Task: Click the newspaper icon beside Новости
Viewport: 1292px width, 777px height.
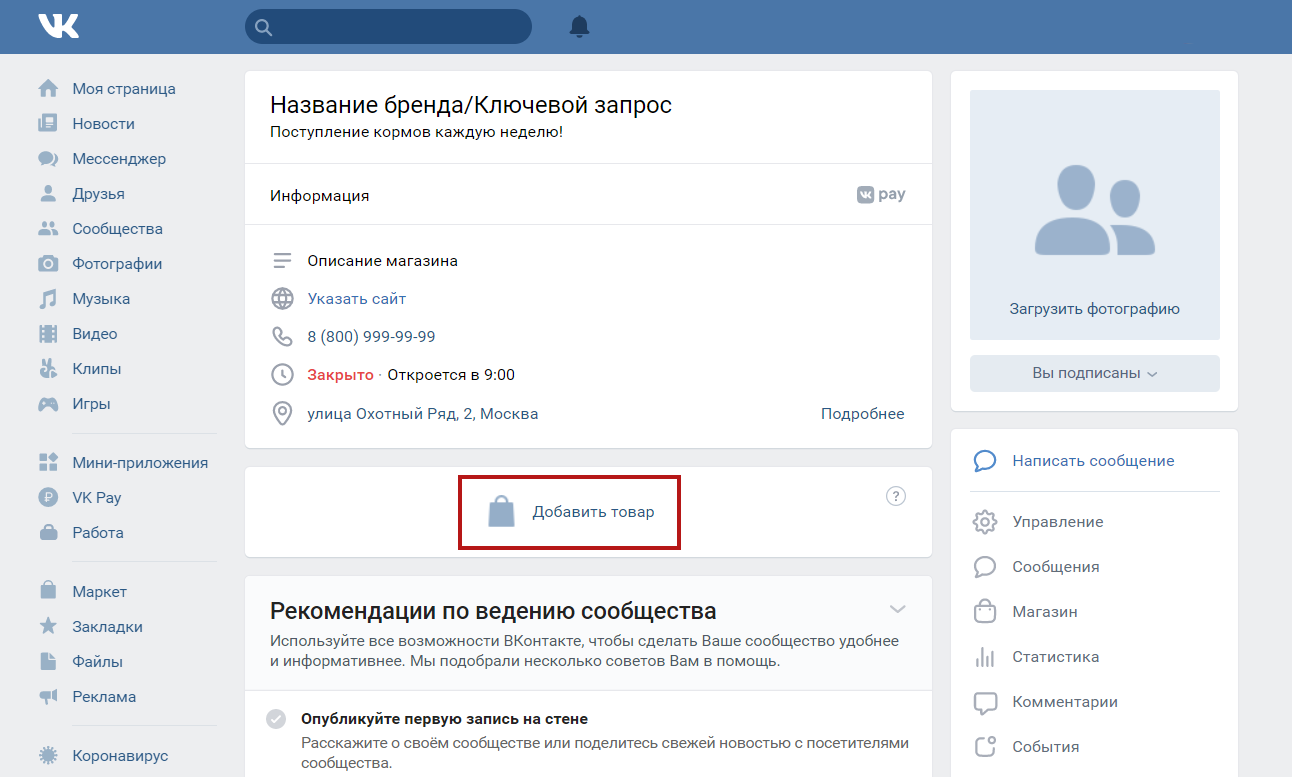Action: 48,123
